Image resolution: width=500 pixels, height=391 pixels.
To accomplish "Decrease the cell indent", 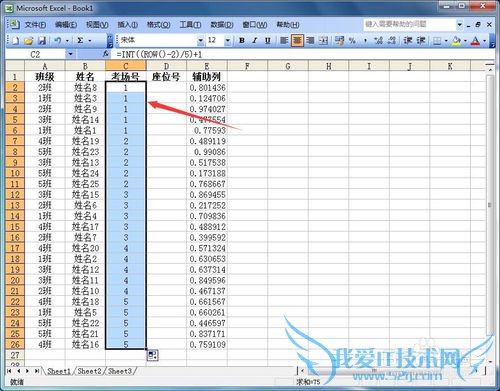I will pyautogui.click(x=408, y=41).
